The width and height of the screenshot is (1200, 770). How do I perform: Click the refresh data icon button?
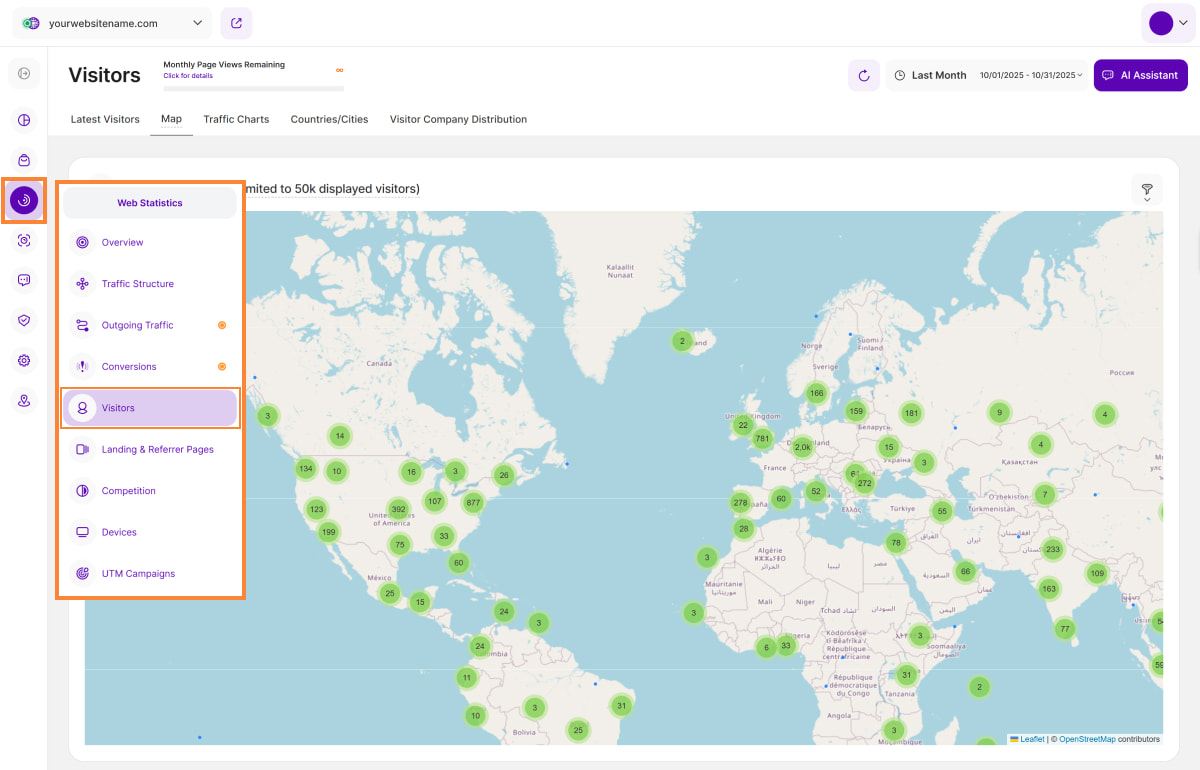864,75
